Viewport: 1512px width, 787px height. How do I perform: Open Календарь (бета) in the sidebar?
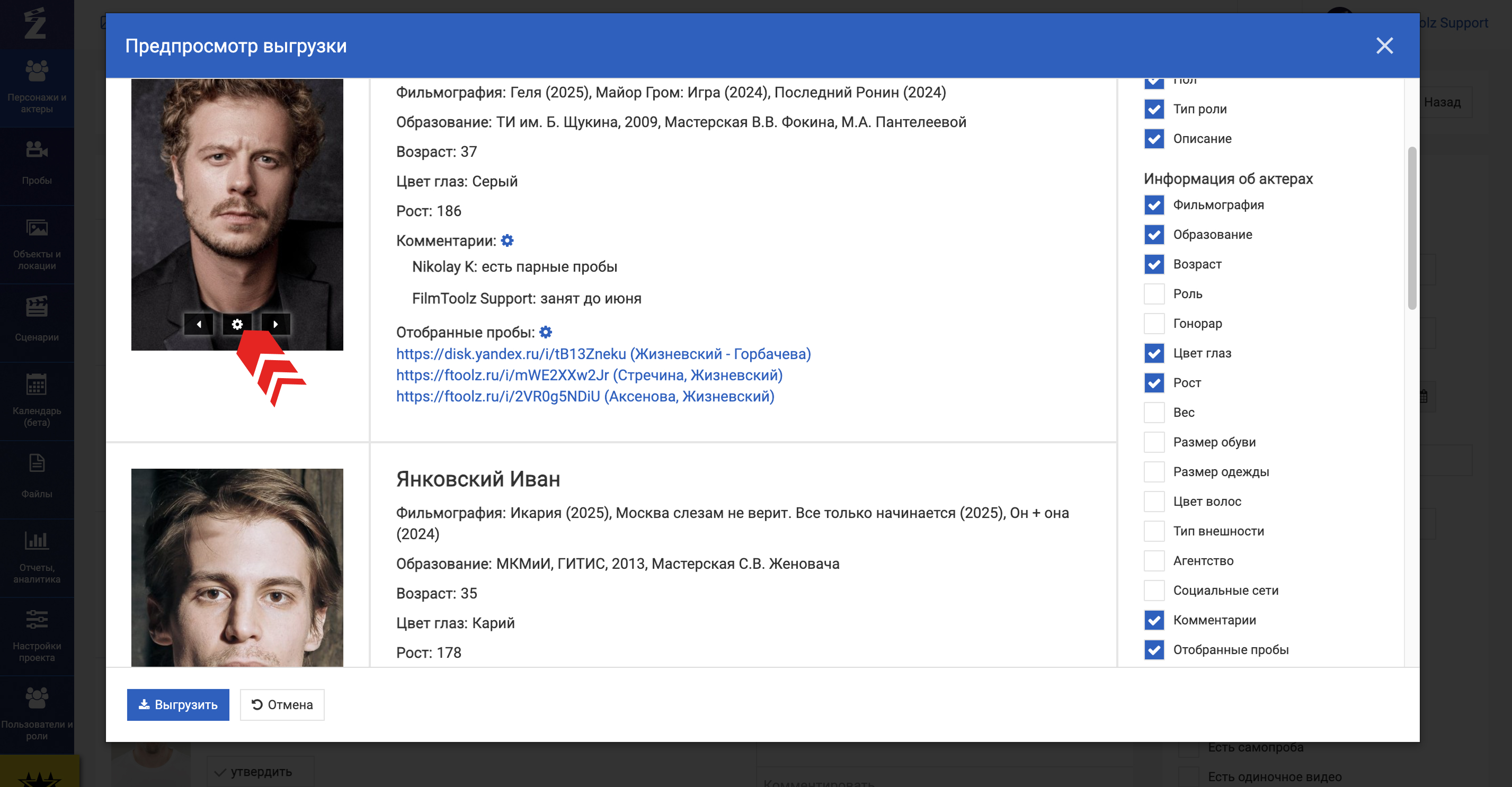pos(37,400)
